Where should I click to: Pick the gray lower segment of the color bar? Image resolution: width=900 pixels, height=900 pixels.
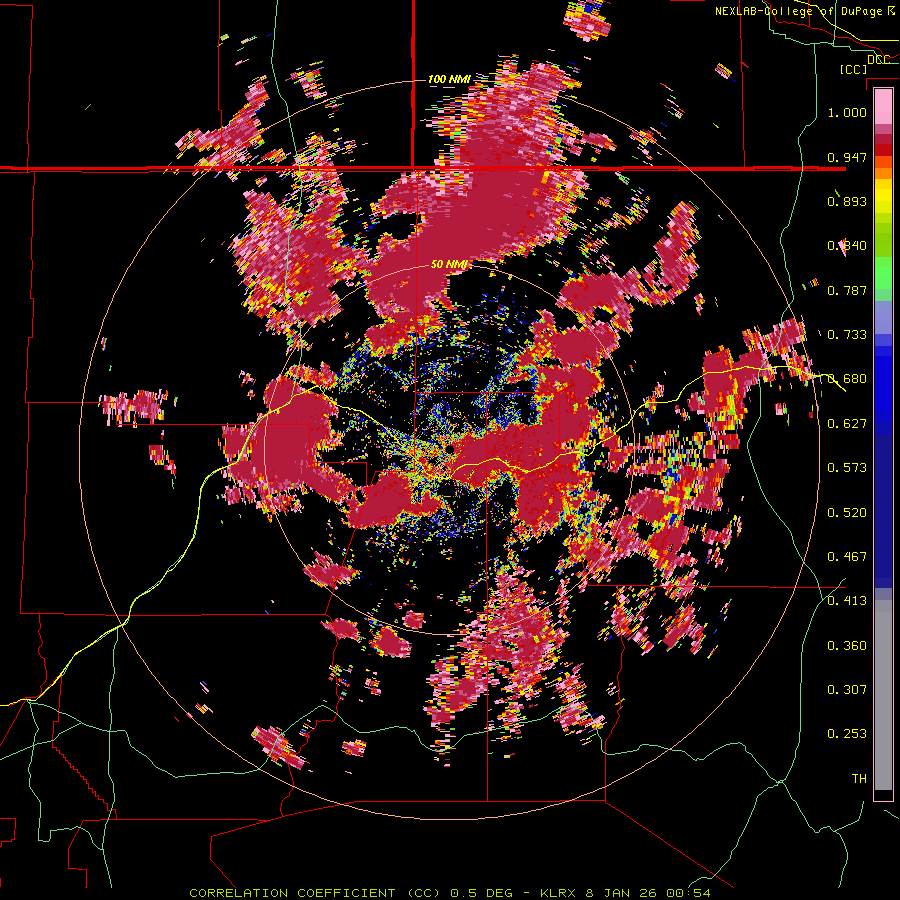[x=883, y=695]
